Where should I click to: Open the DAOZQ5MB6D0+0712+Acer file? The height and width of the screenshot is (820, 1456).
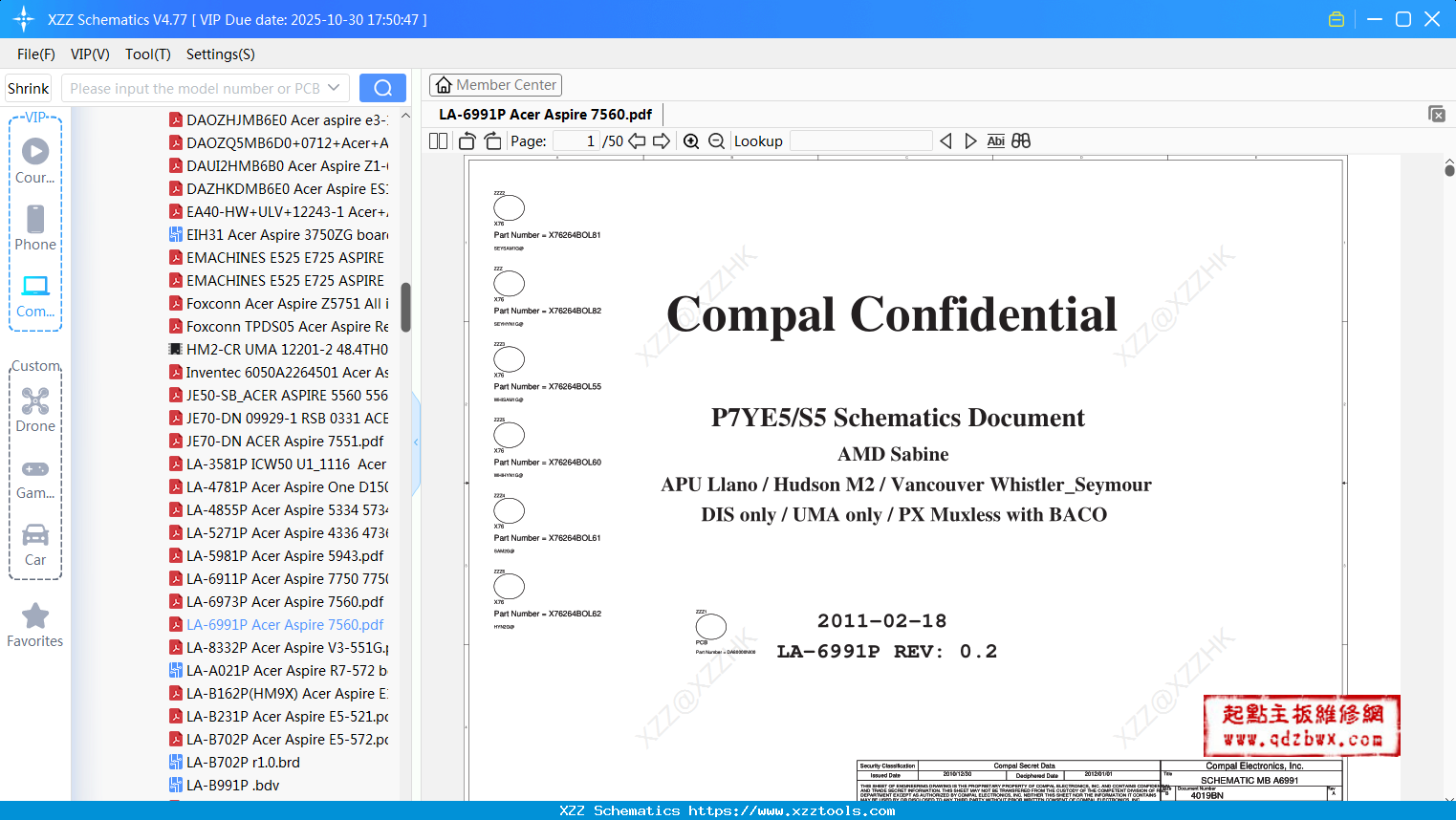(279, 143)
